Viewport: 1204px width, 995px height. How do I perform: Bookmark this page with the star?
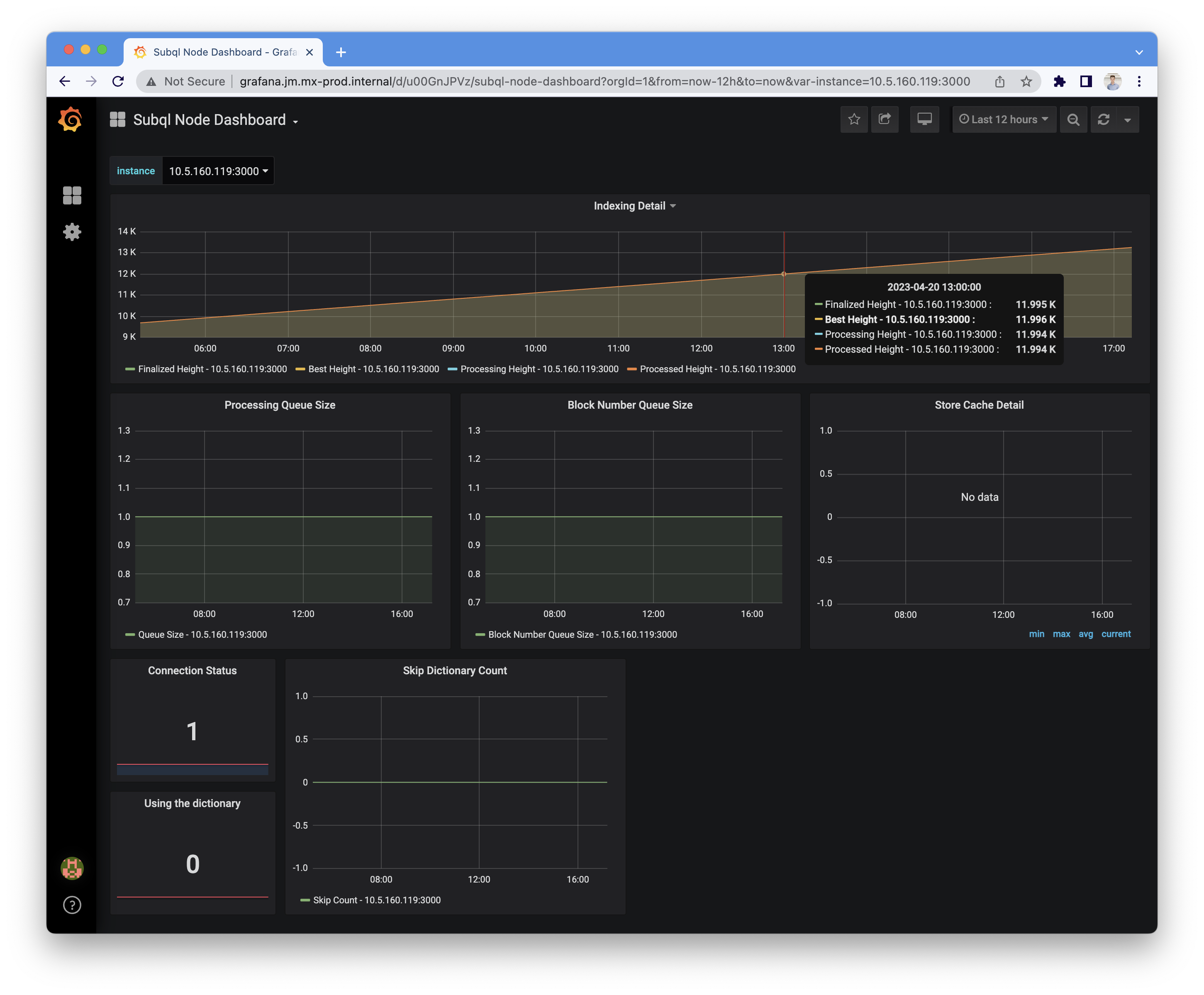click(1026, 81)
